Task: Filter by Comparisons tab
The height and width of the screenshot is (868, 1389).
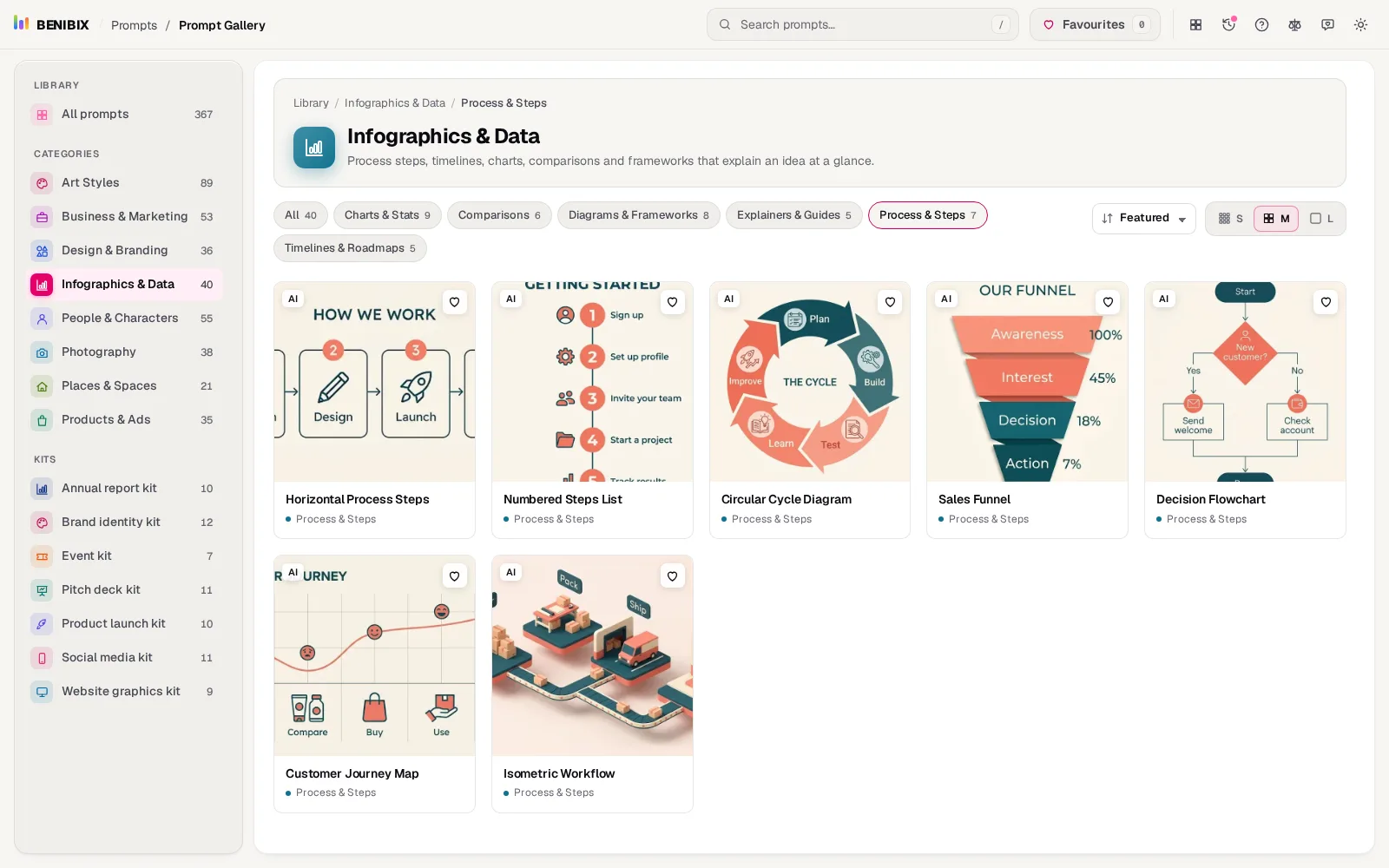Action: [x=499, y=215]
